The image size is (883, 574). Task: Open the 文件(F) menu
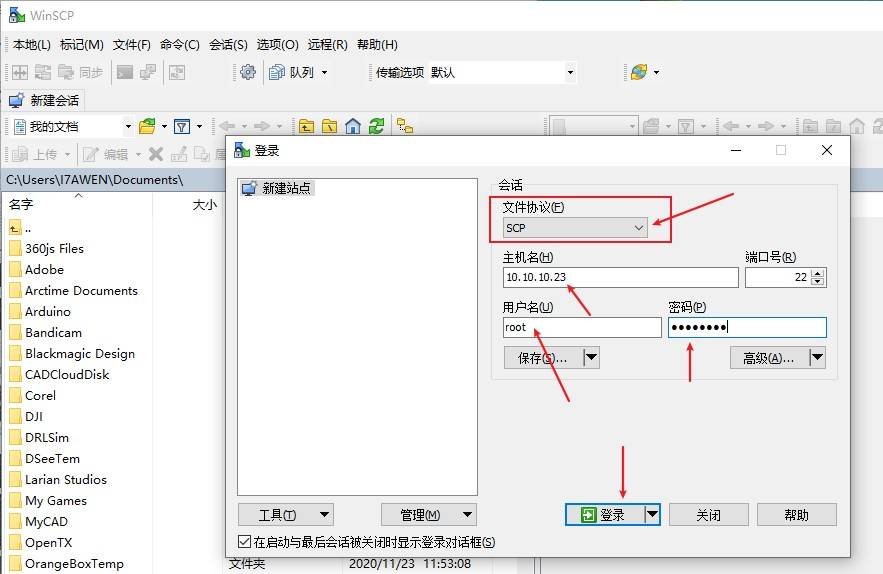coord(132,45)
